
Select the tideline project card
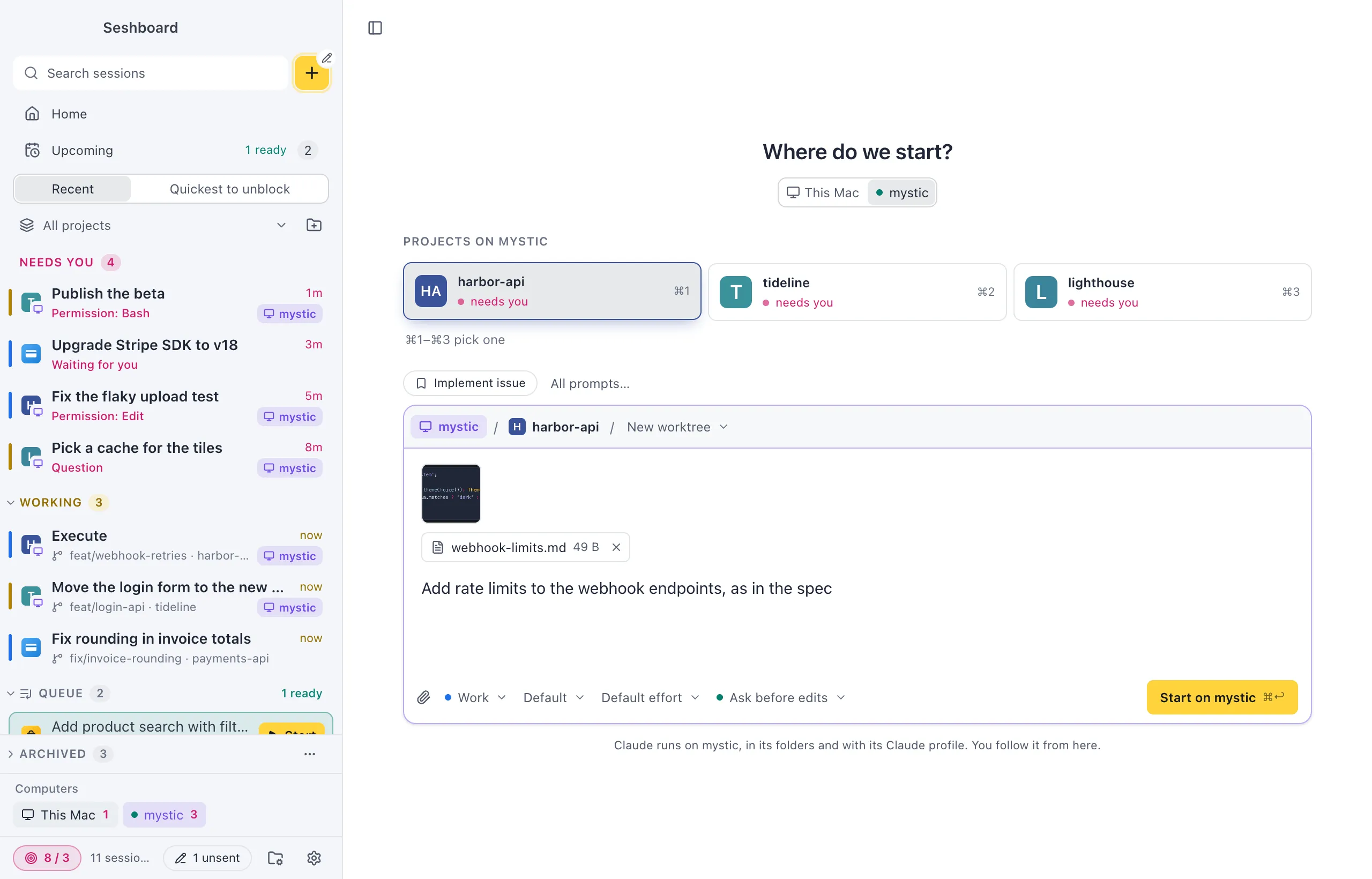(x=856, y=292)
